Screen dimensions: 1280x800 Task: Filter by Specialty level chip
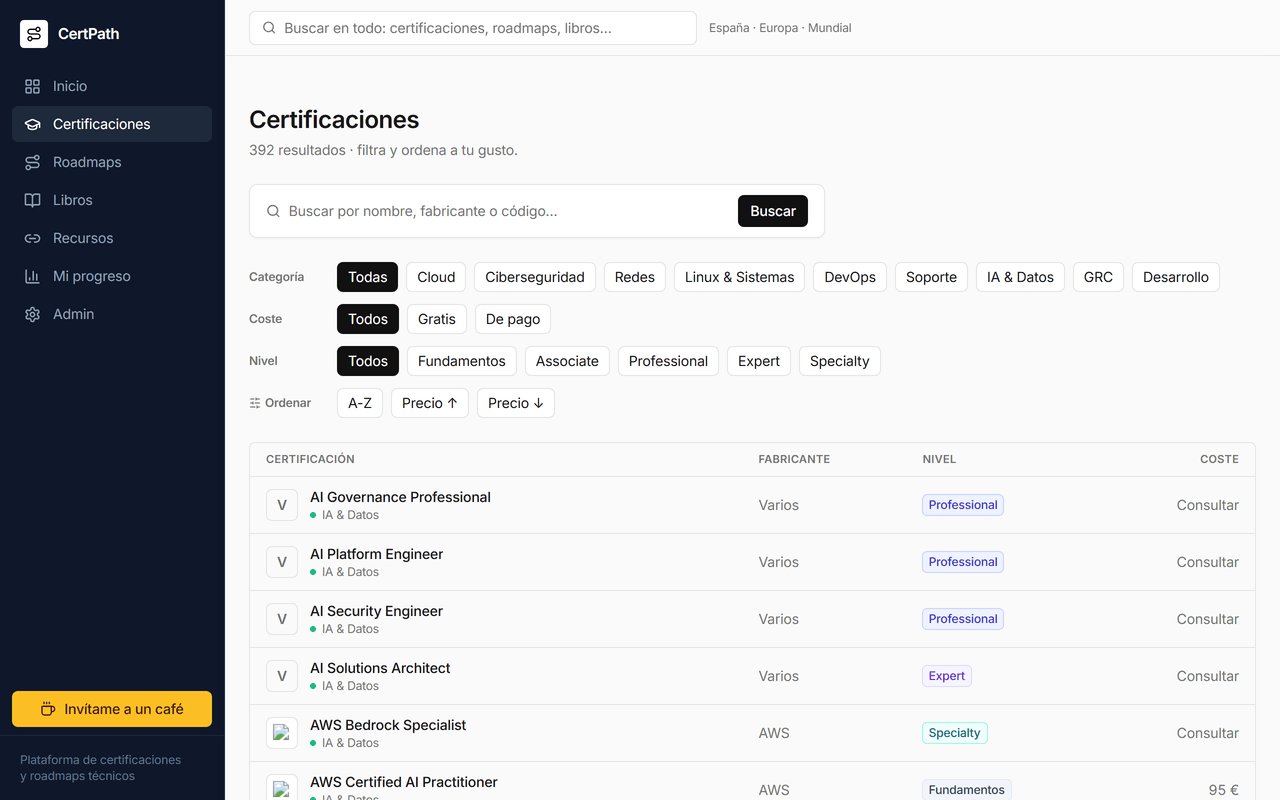840,361
